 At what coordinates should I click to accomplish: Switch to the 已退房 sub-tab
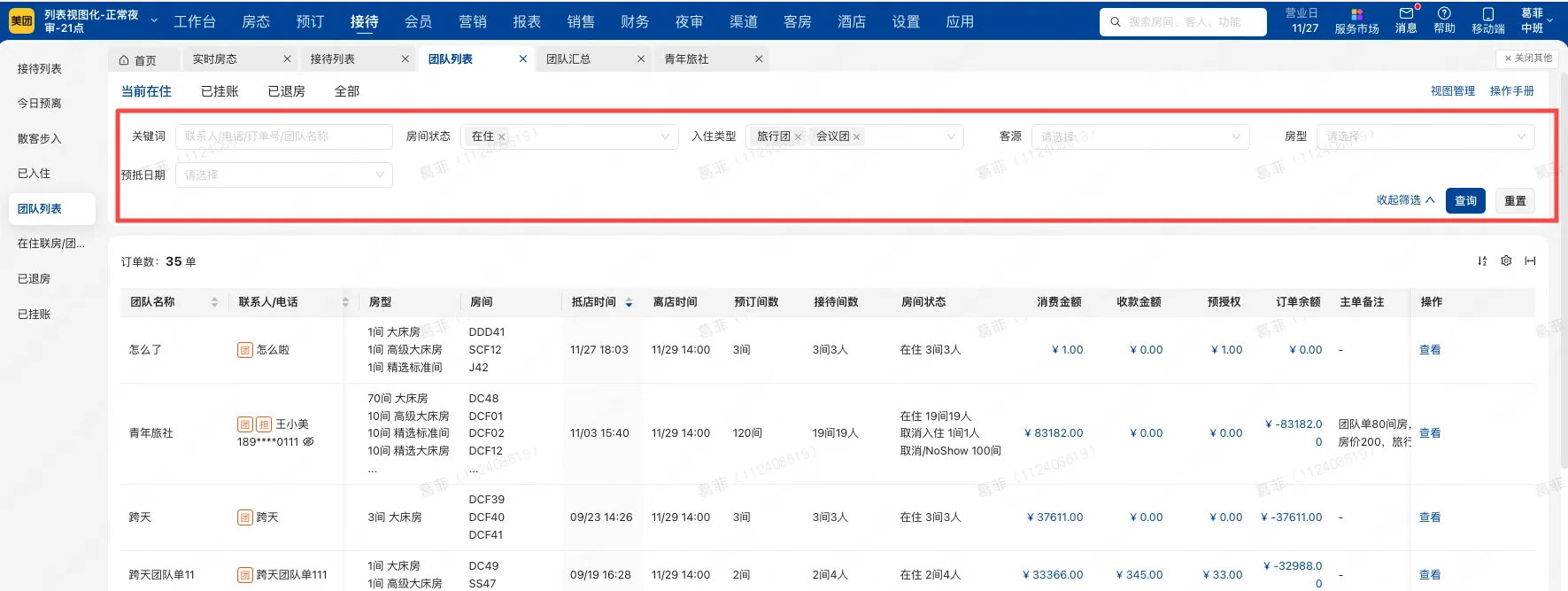(x=286, y=91)
